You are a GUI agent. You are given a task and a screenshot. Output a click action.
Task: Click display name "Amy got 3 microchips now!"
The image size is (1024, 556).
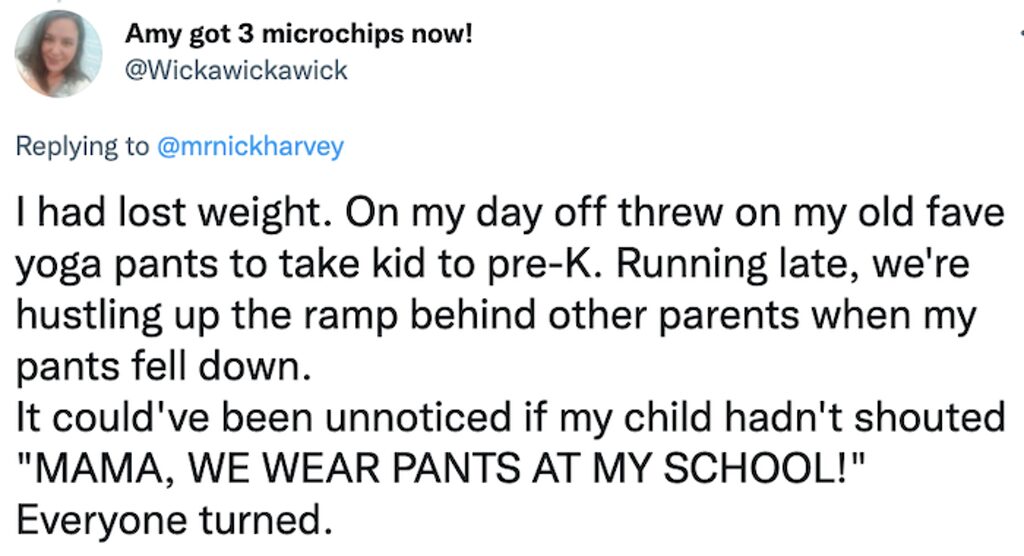(298, 34)
